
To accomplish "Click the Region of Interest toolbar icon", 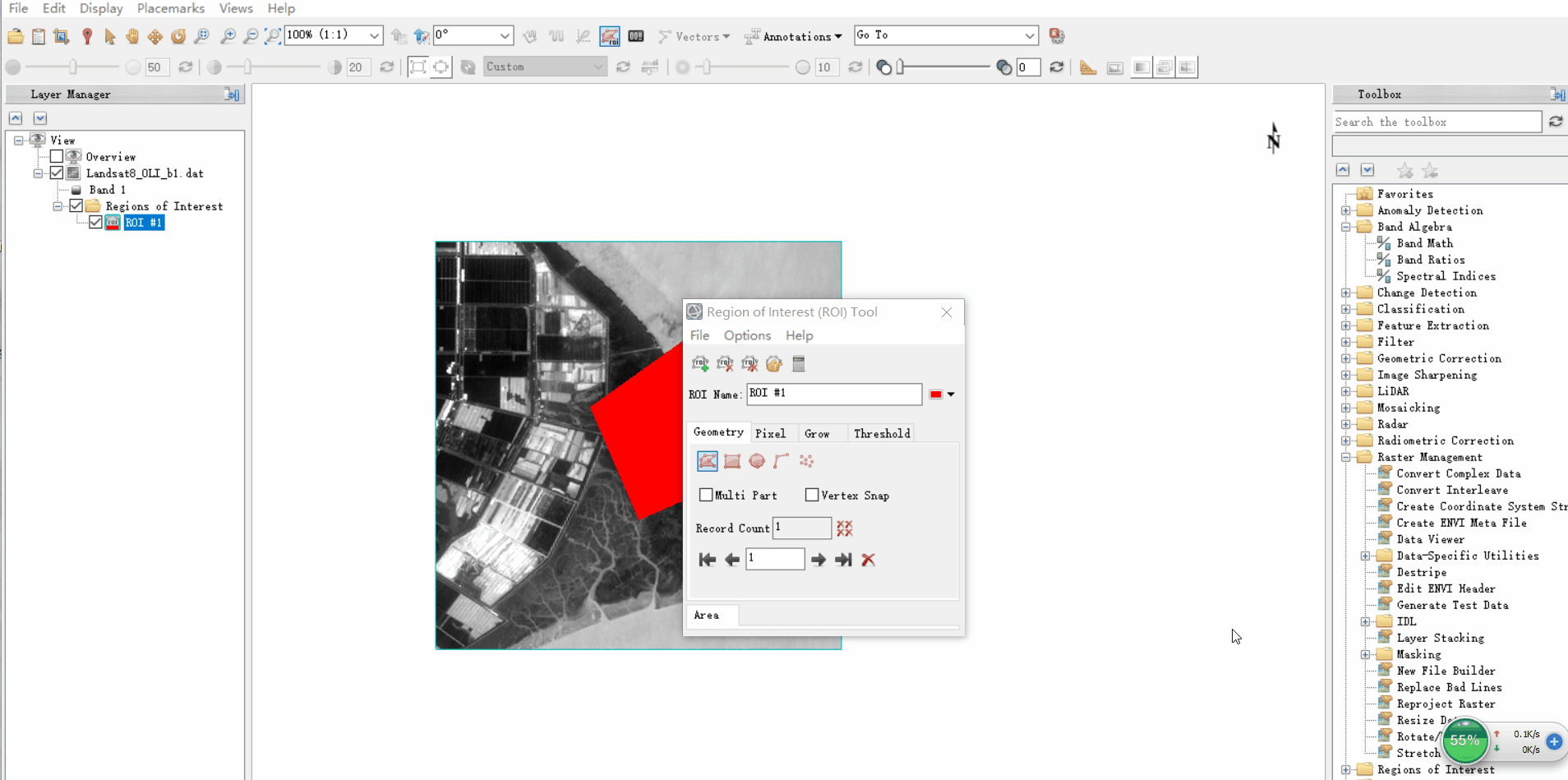I will pyautogui.click(x=610, y=36).
